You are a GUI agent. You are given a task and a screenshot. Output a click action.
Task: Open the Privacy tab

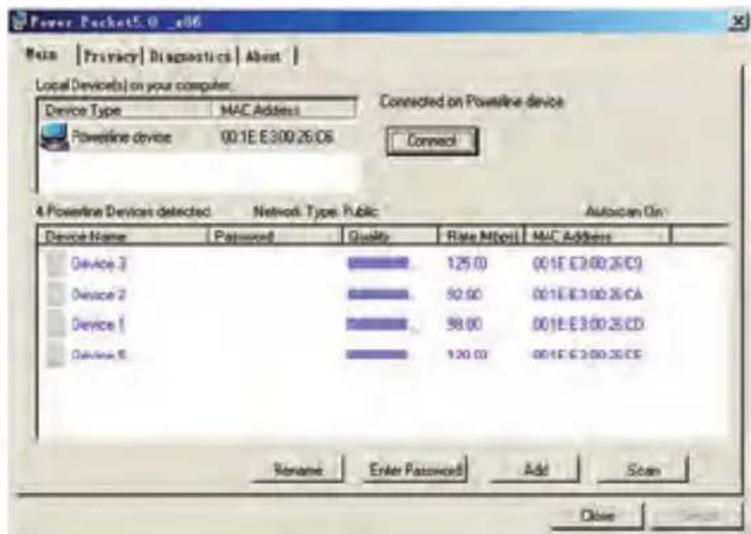click(x=111, y=57)
